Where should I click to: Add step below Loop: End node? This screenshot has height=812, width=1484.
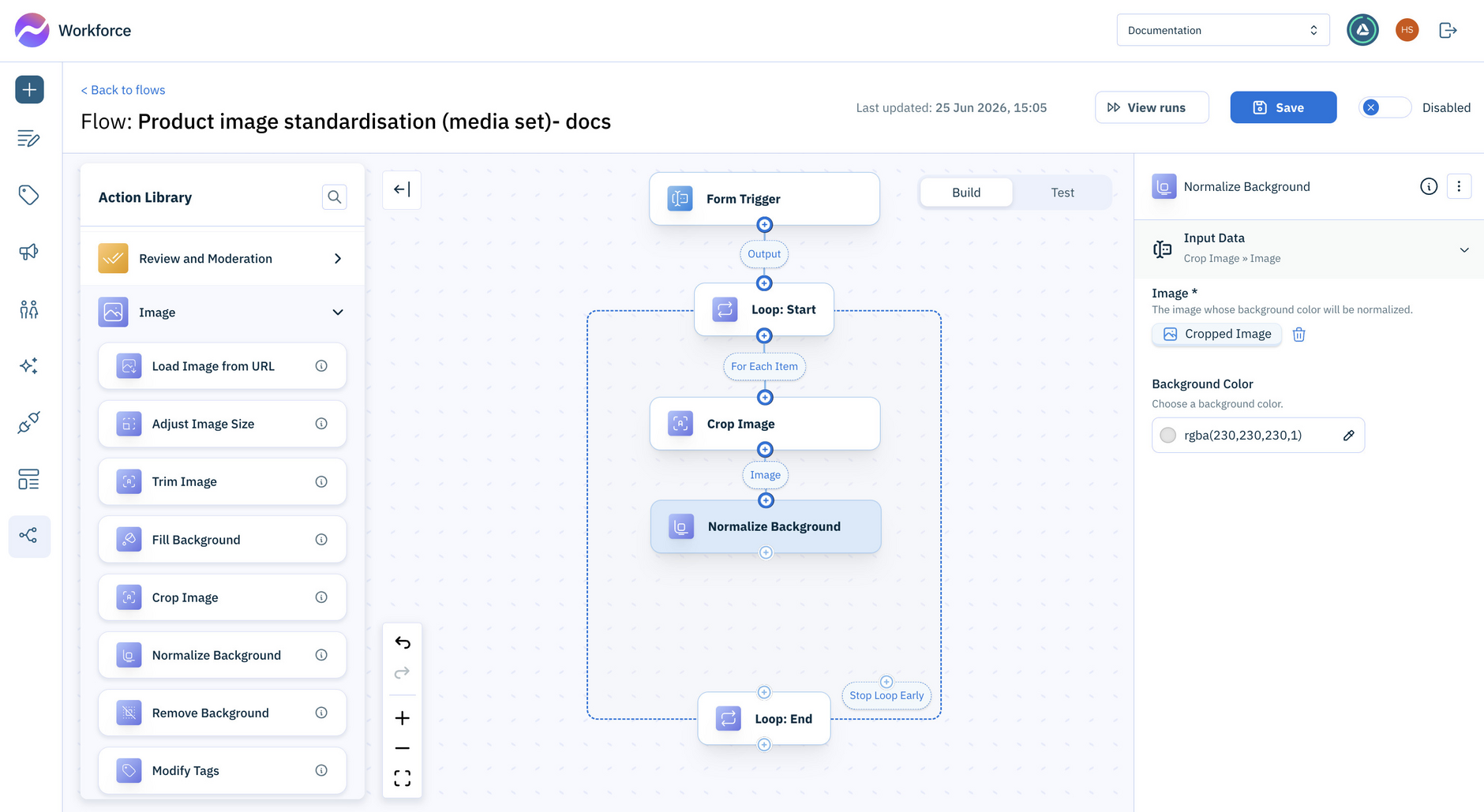tap(764, 745)
